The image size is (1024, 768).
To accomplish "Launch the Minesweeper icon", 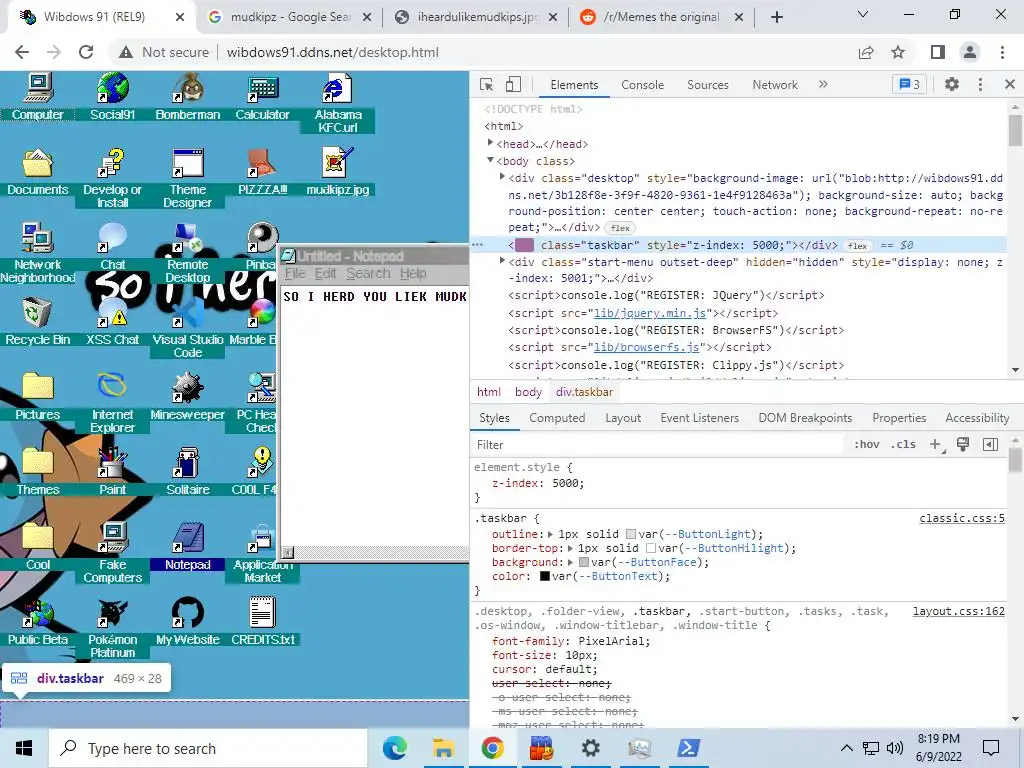I will (187, 397).
